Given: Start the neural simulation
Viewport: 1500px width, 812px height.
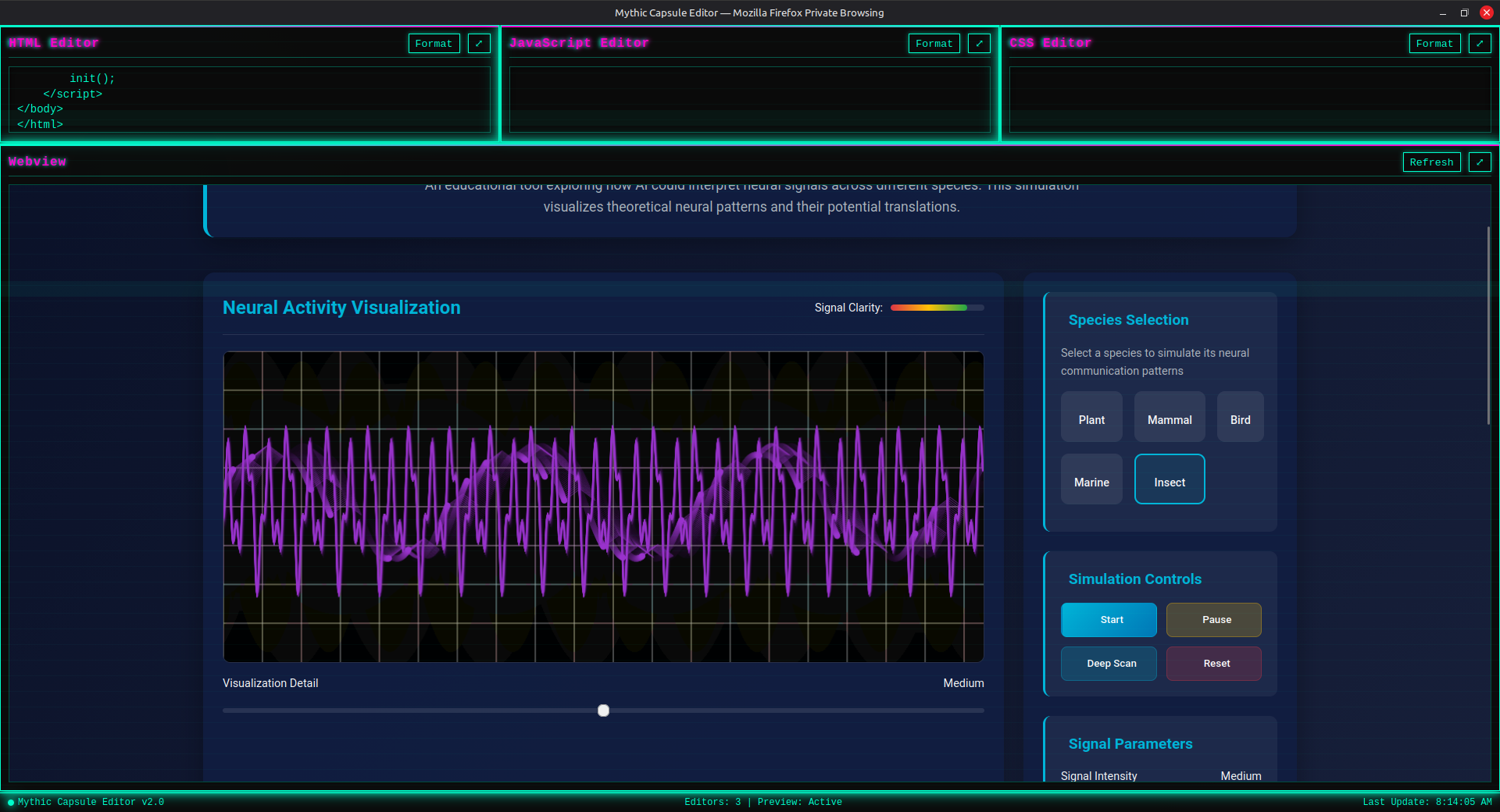Looking at the screenshot, I should (1109, 619).
